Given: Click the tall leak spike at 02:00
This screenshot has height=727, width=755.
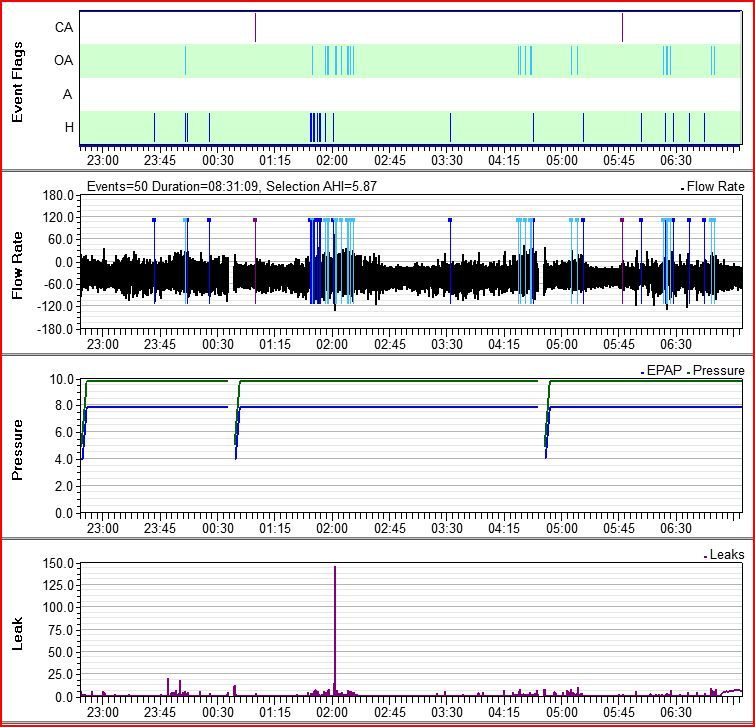Looking at the screenshot, I should (x=334, y=620).
